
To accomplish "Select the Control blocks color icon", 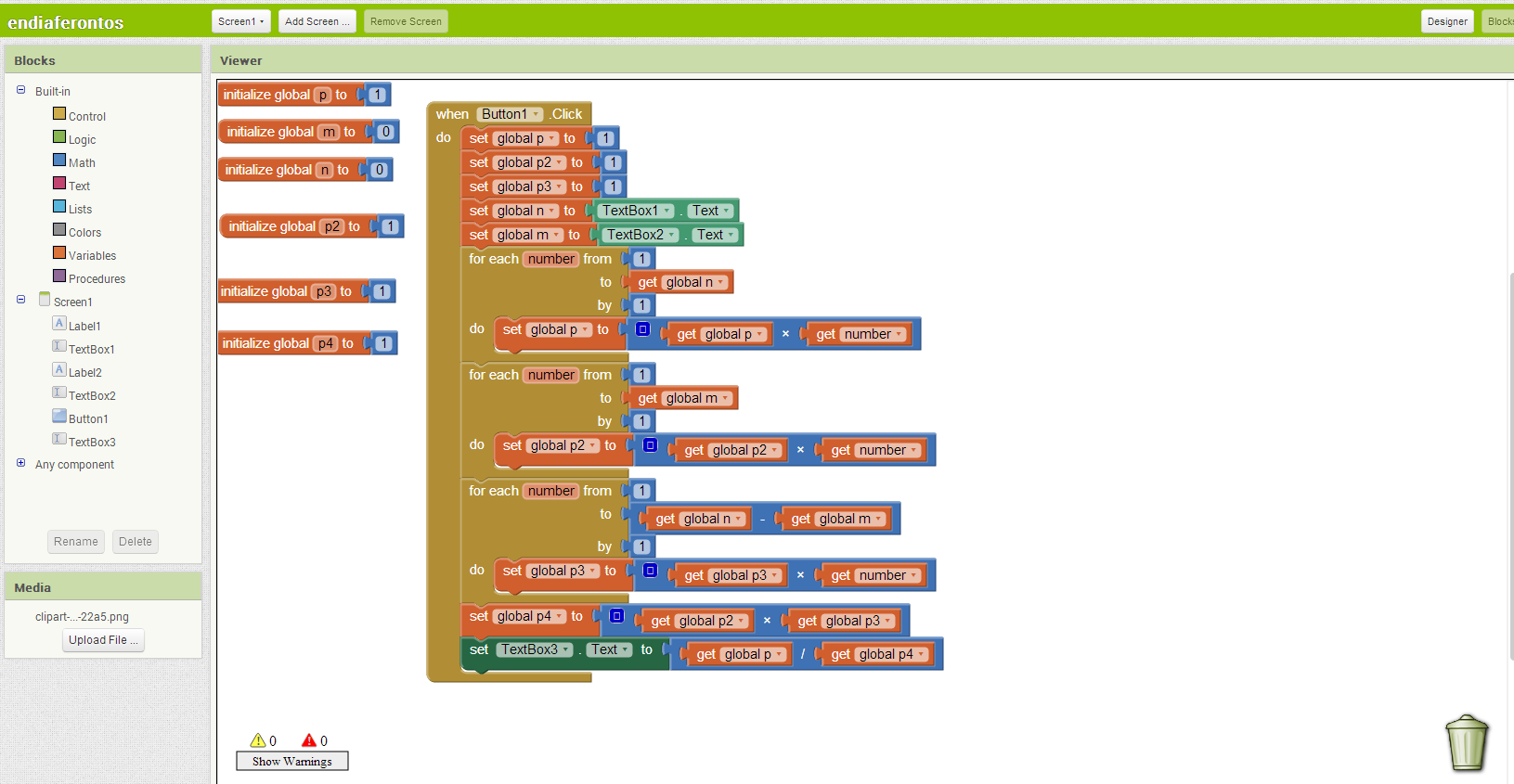I will tap(59, 113).
